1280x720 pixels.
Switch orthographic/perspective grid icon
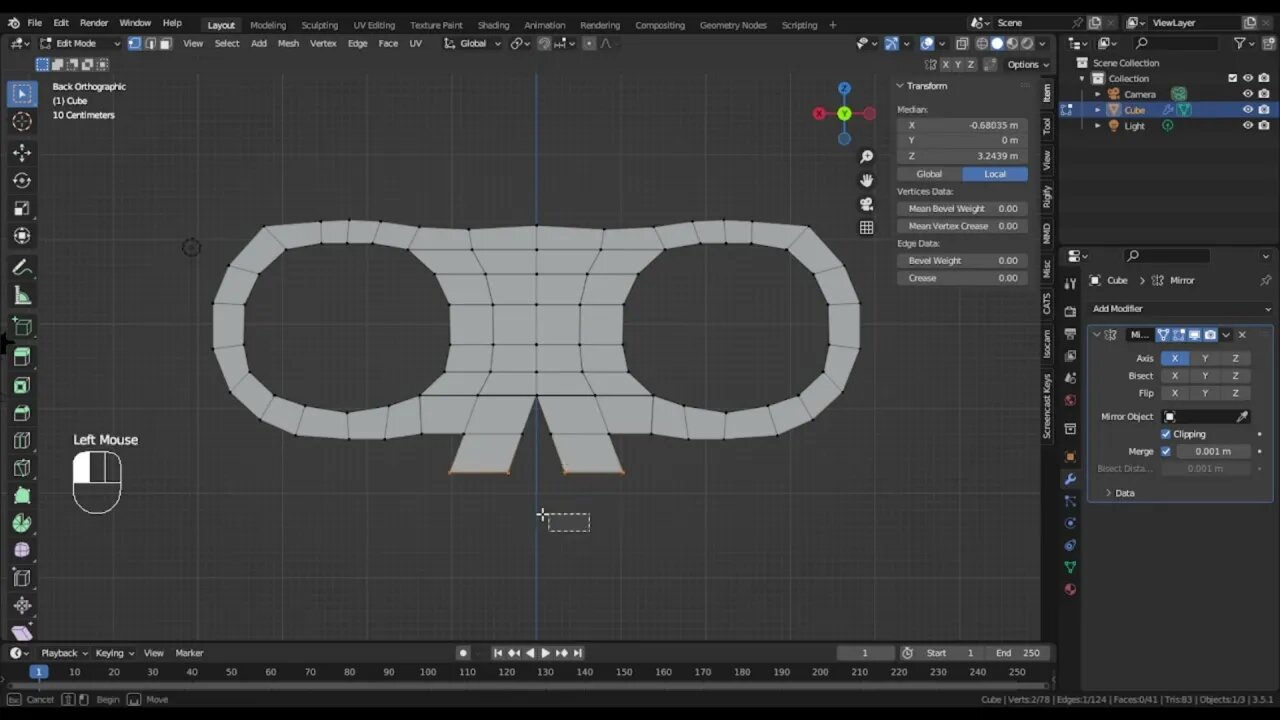point(866,228)
